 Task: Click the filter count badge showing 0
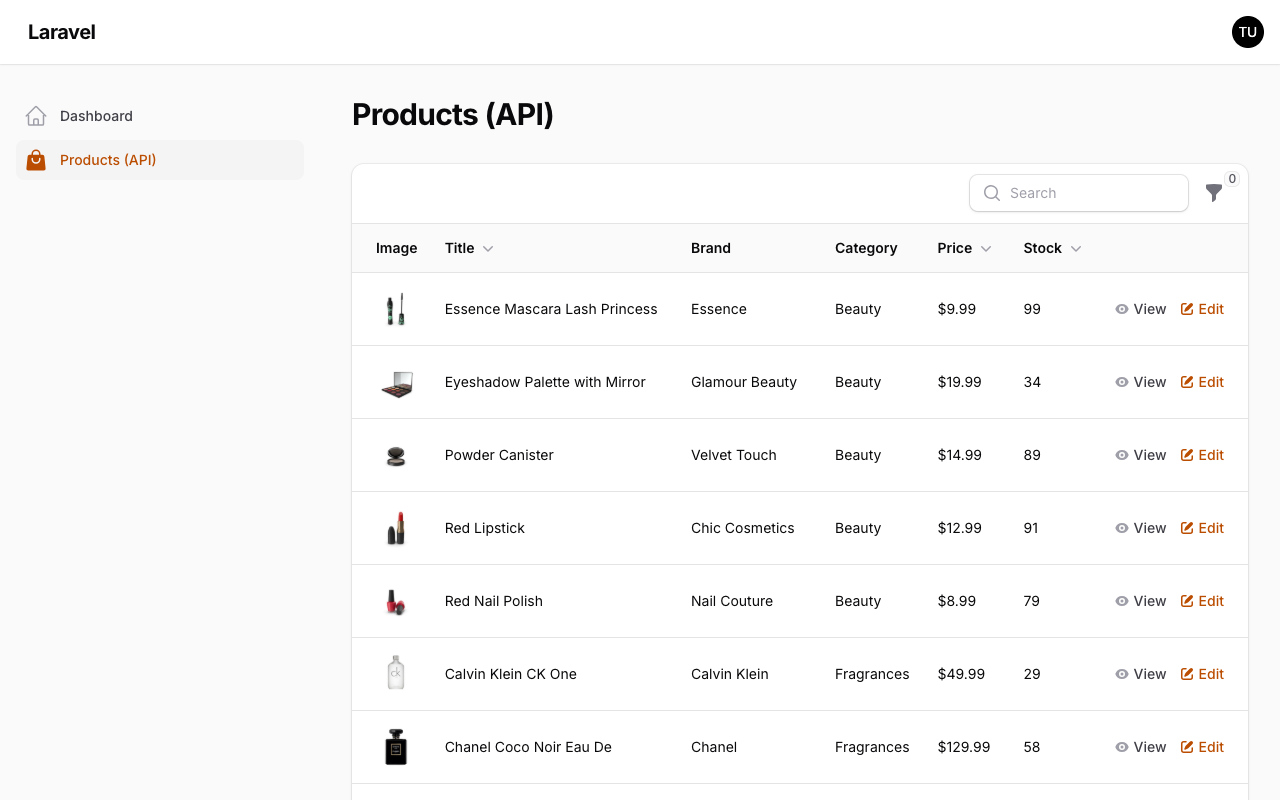click(1233, 178)
